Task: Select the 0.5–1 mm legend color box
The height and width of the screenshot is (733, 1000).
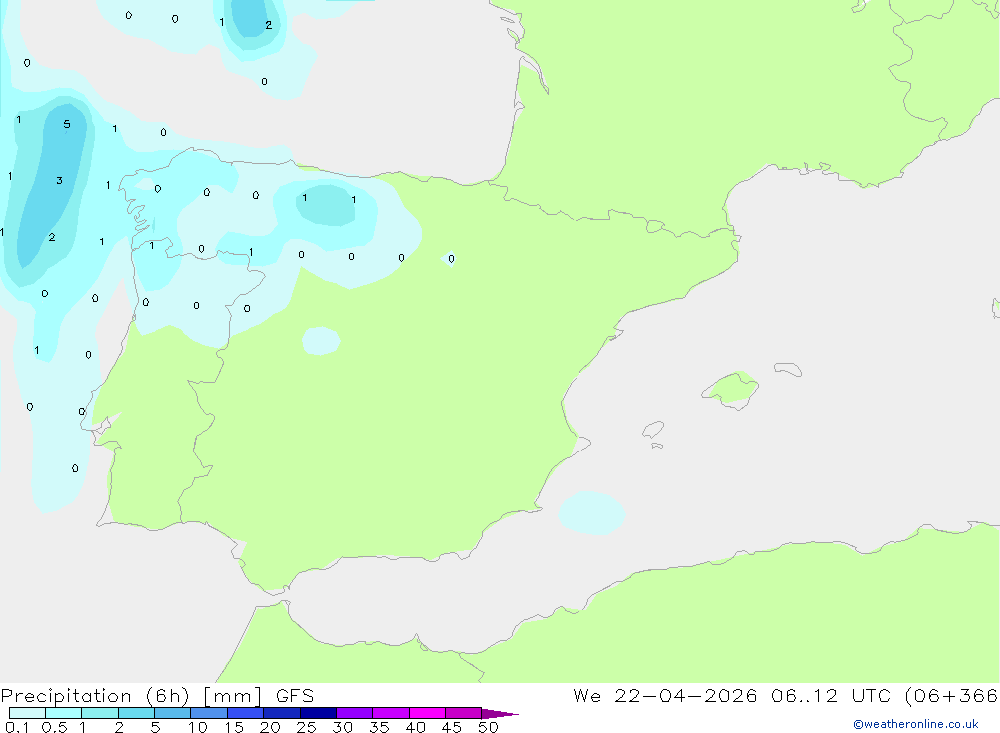Action: 64,713
